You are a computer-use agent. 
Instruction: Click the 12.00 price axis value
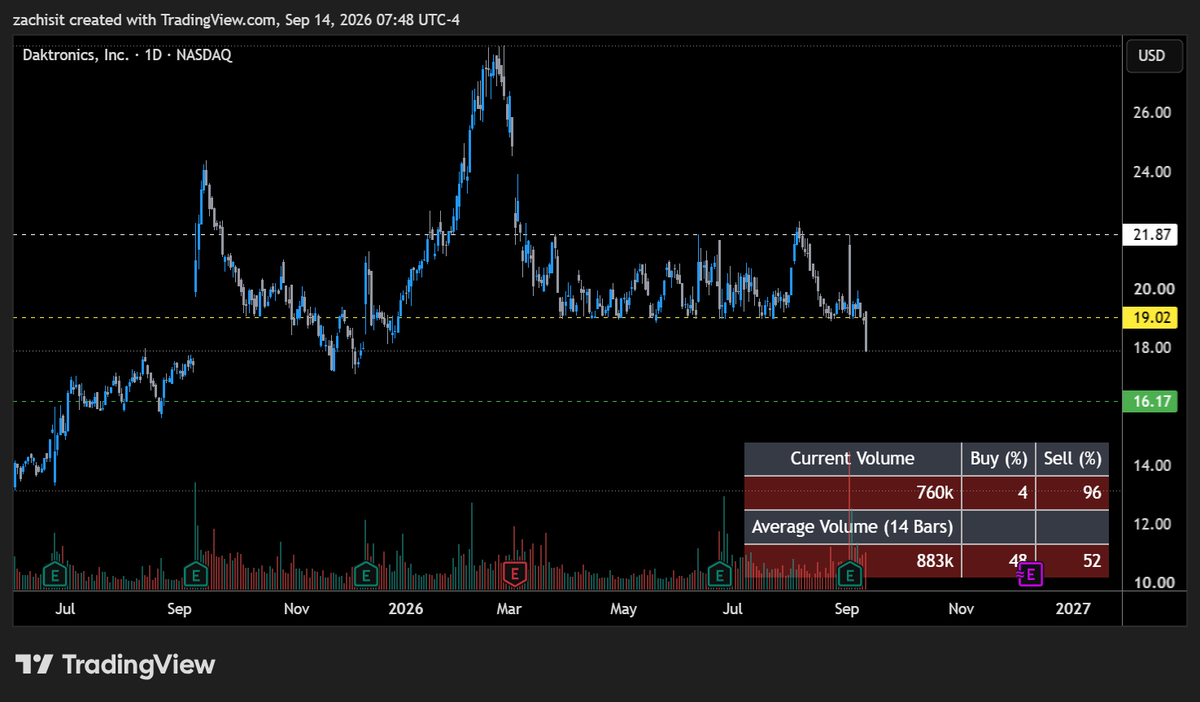point(1151,524)
